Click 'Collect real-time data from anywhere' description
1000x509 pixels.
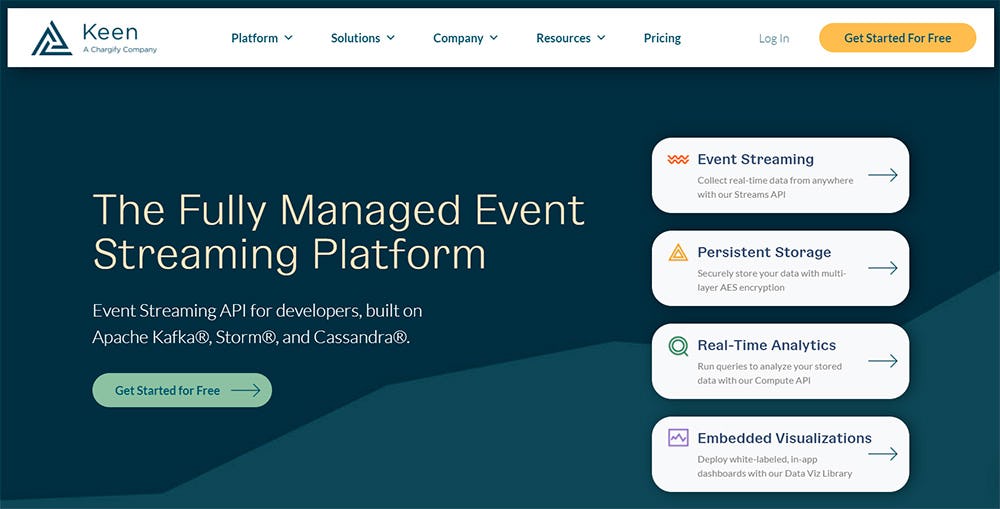[775, 181]
